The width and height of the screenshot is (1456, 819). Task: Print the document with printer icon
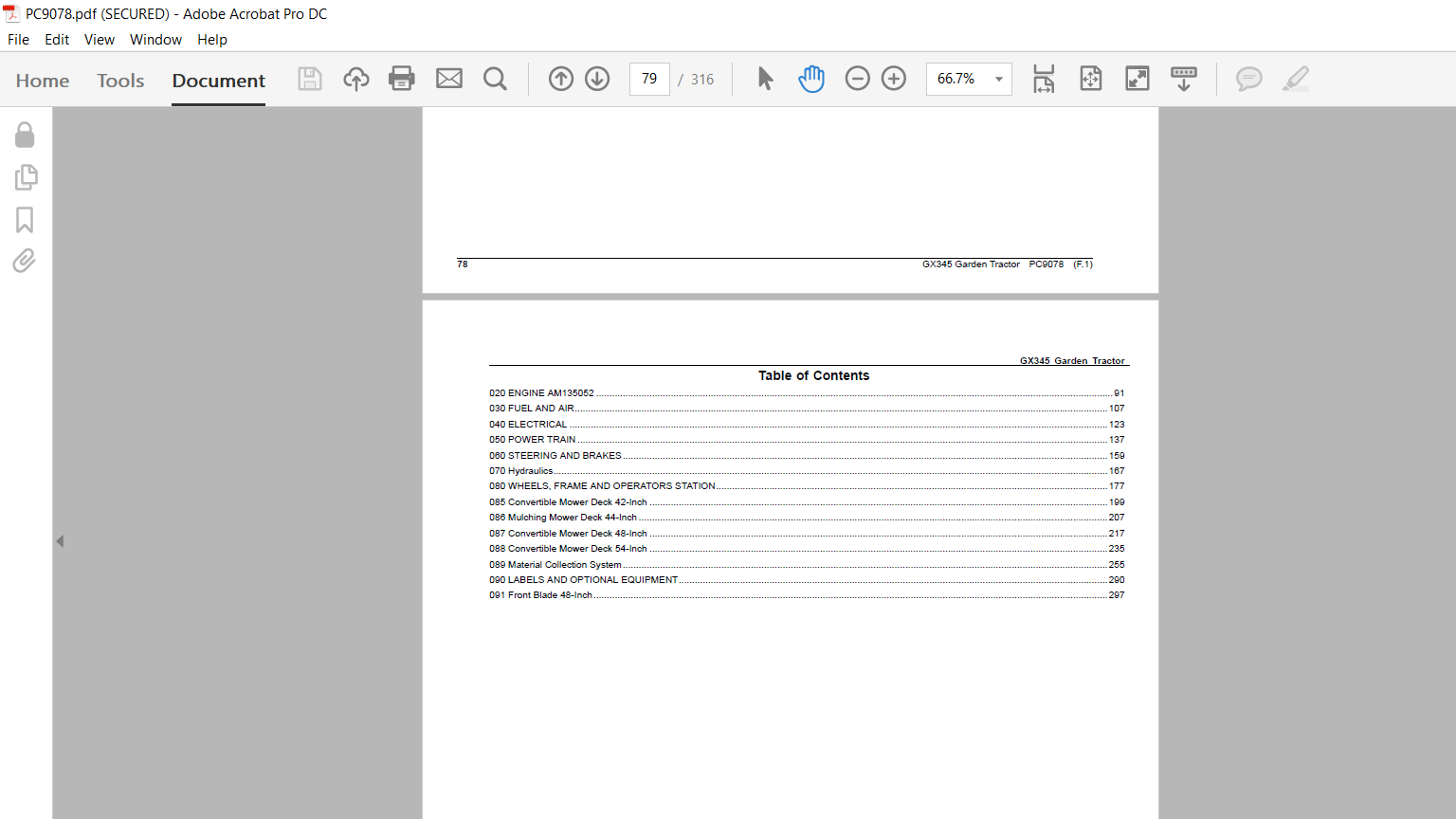402,79
